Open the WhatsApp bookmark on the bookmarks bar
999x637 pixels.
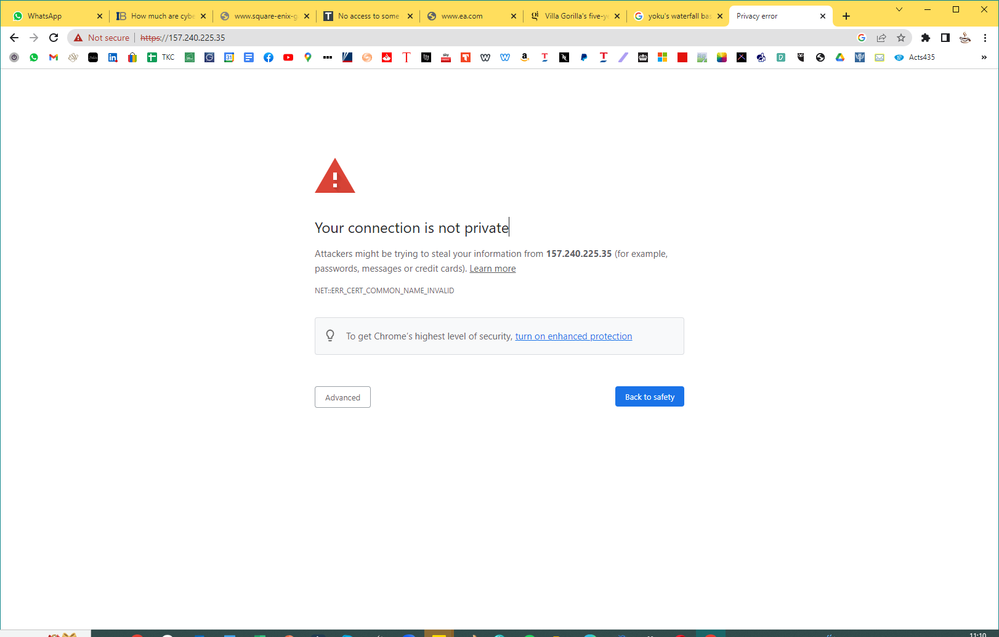(x=33, y=57)
